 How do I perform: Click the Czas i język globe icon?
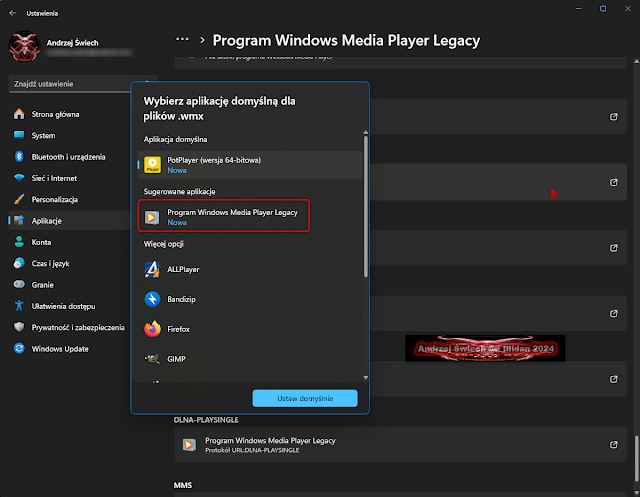point(19,263)
